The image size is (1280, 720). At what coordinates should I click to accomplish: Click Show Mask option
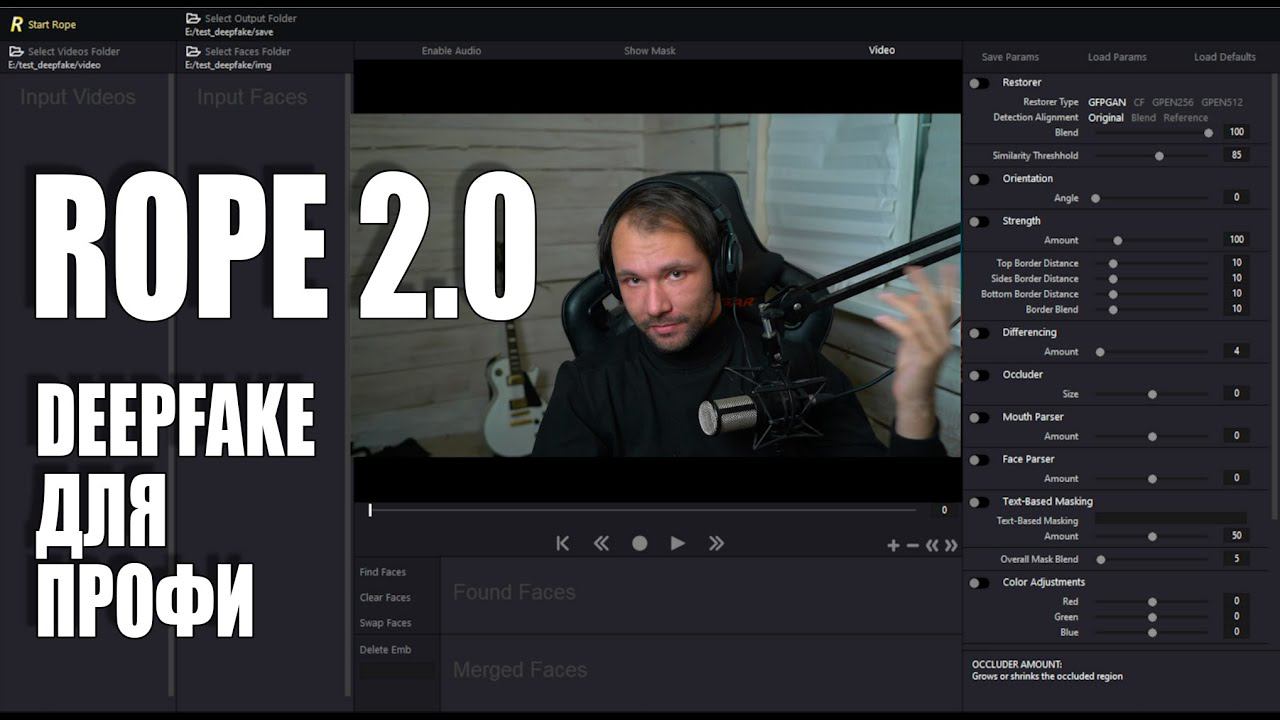(650, 51)
